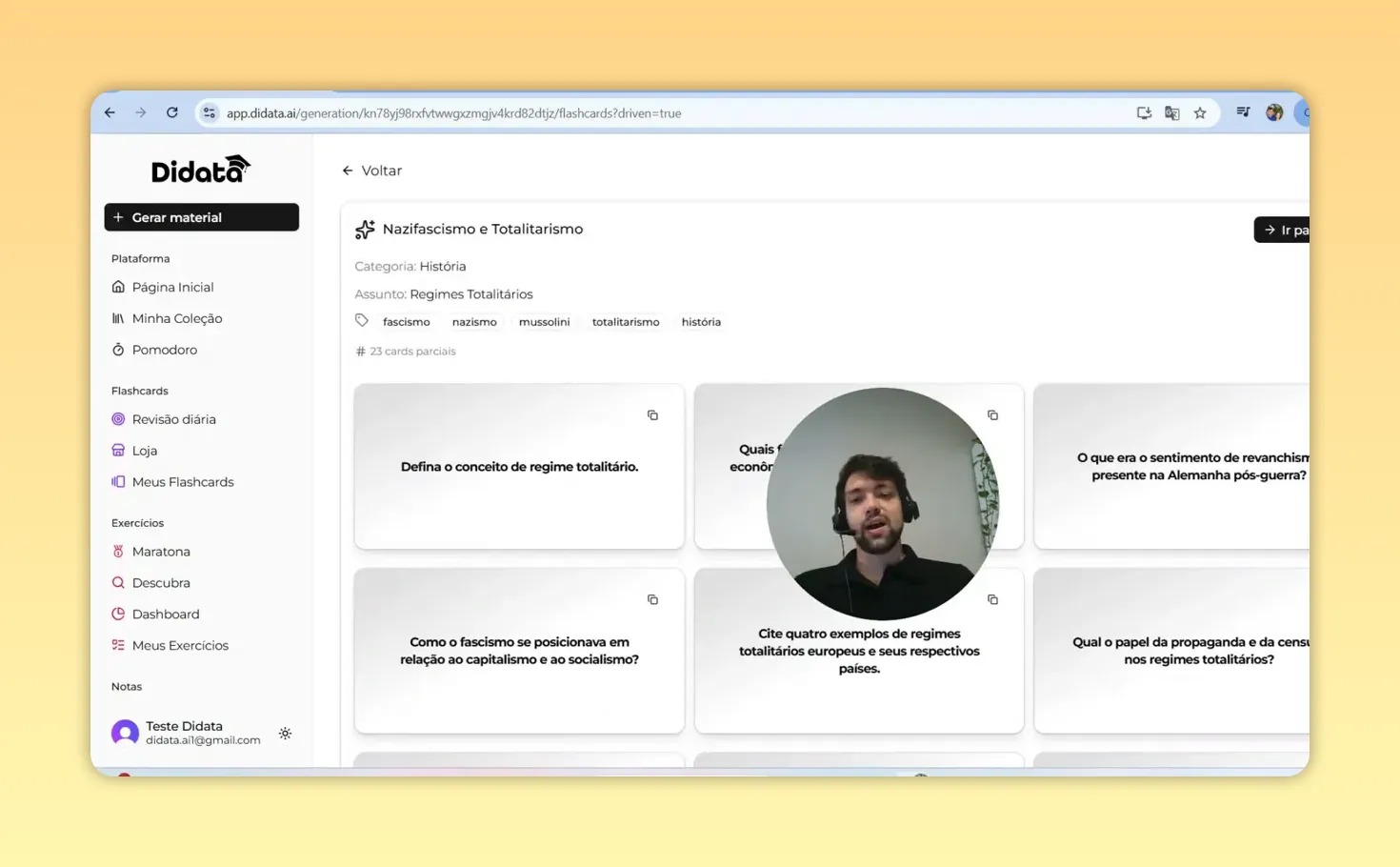
Task: Go to Minha Coleção
Action: click(x=177, y=318)
